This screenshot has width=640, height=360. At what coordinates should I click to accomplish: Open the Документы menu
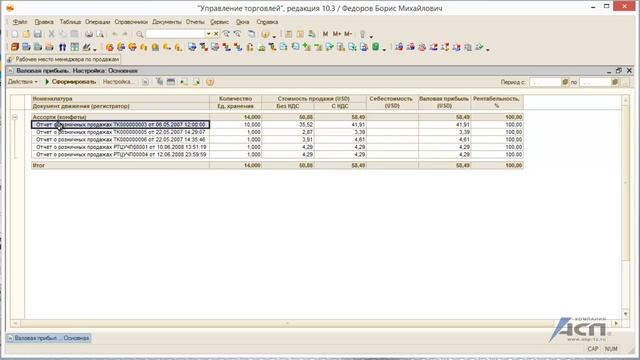[167, 22]
